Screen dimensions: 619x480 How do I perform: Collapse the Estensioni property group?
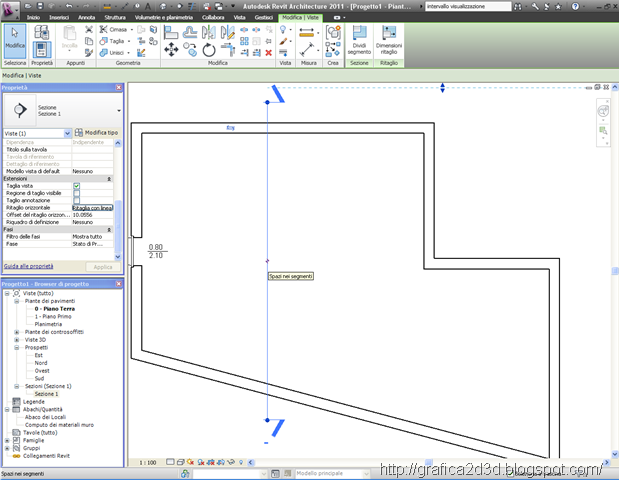pos(109,179)
